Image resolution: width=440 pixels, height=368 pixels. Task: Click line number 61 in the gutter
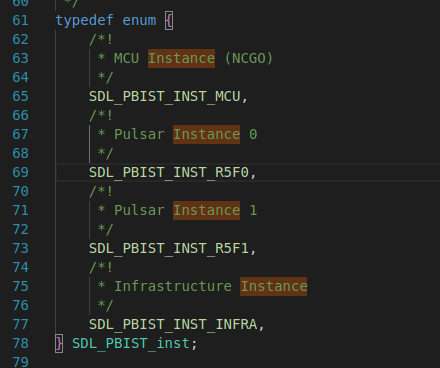point(20,20)
